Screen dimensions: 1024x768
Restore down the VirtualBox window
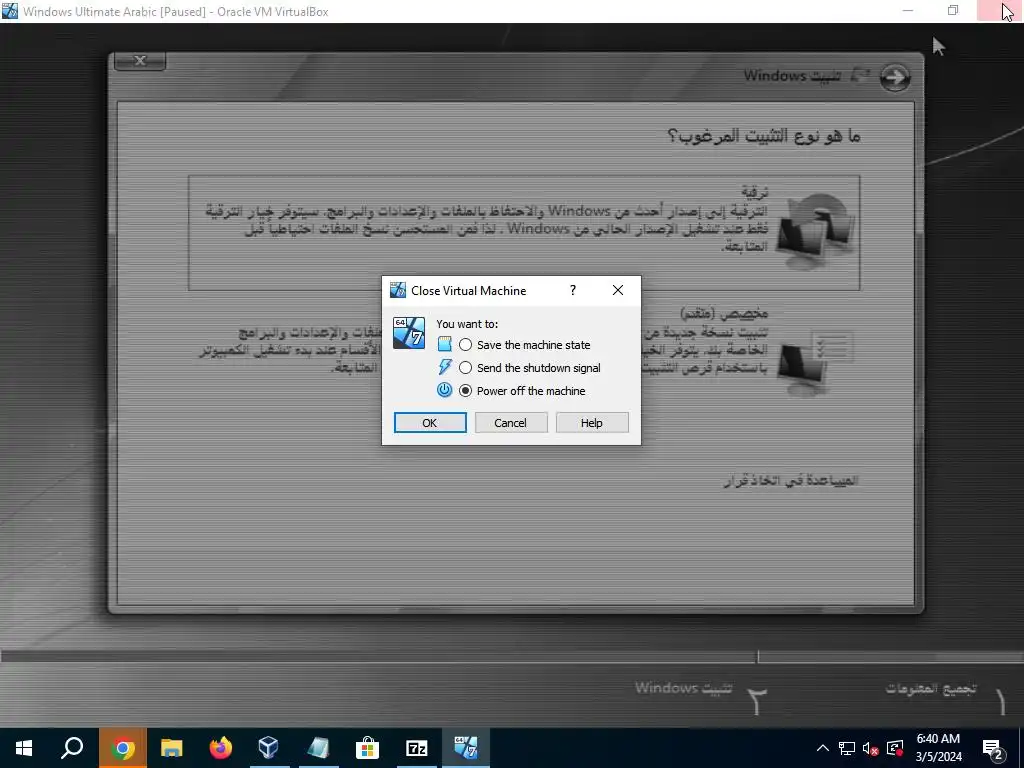(x=953, y=10)
